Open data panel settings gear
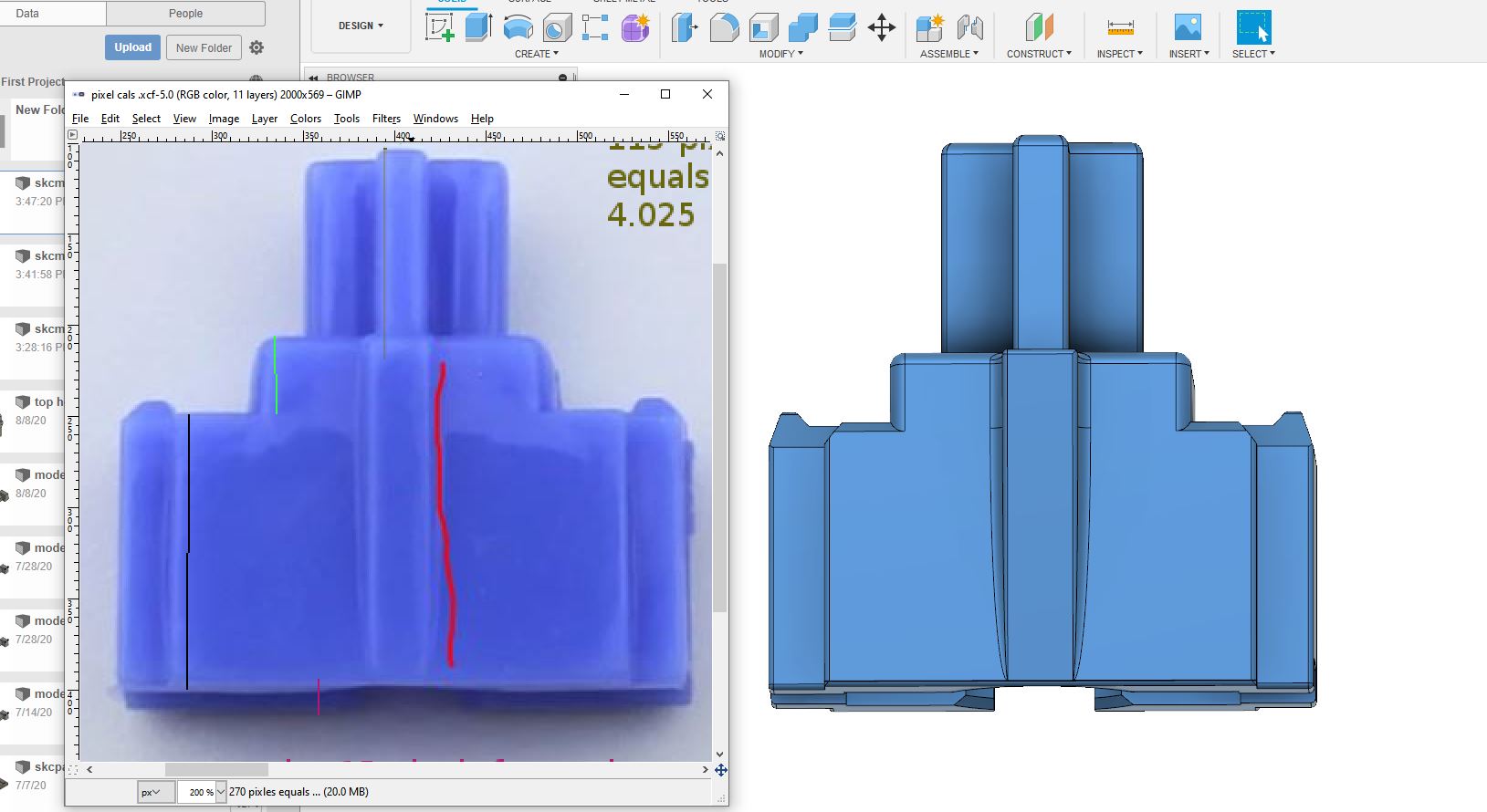Screen dimensions: 1487x812 click(x=257, y=47)
